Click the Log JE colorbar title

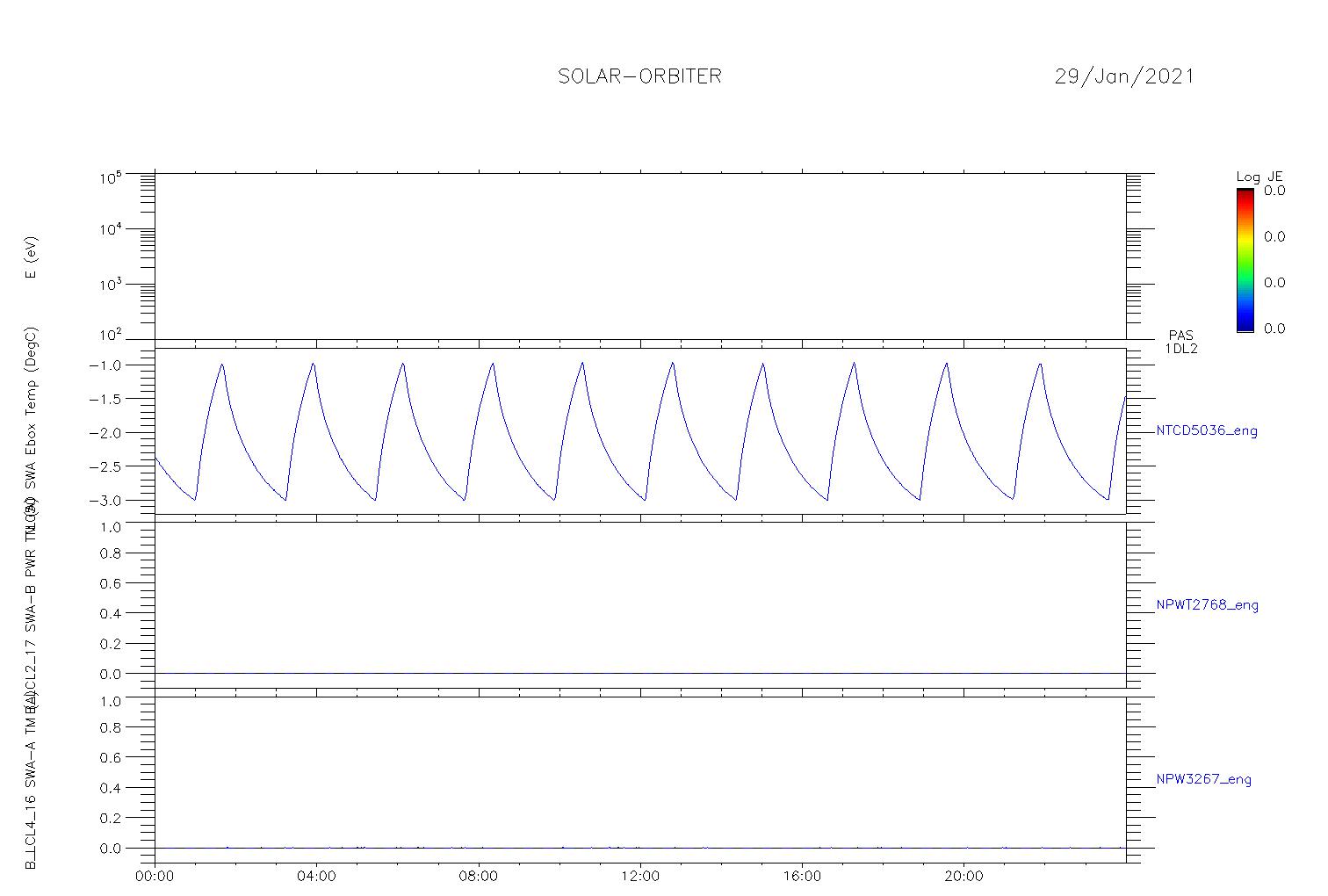(1259, 177)
